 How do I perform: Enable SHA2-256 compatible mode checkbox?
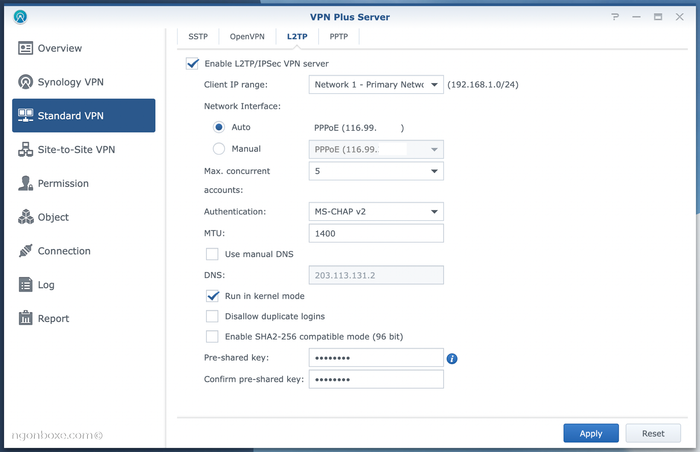pyautogui.click(x=212, y=336)
